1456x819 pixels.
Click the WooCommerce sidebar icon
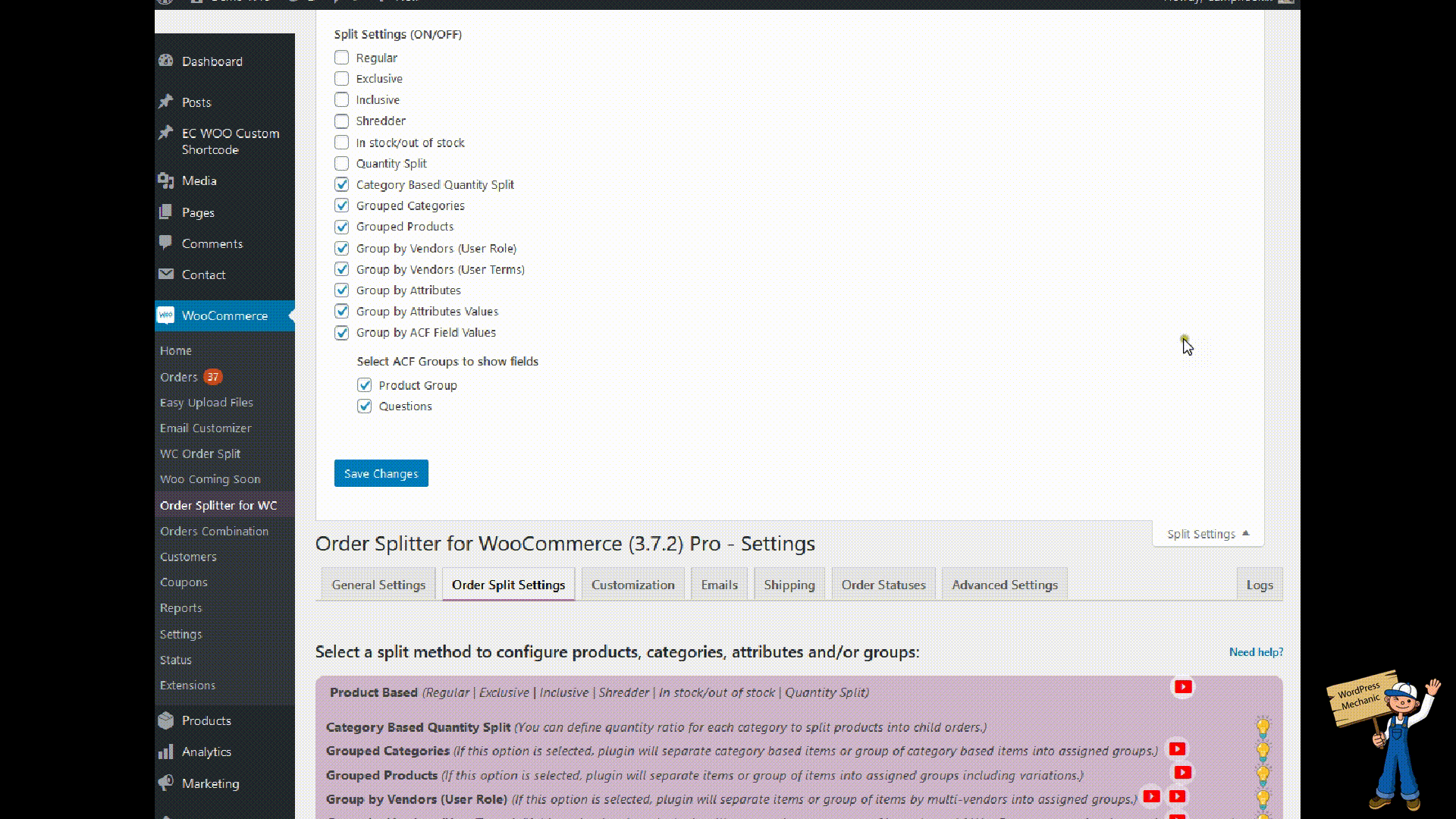coord(167,315)
